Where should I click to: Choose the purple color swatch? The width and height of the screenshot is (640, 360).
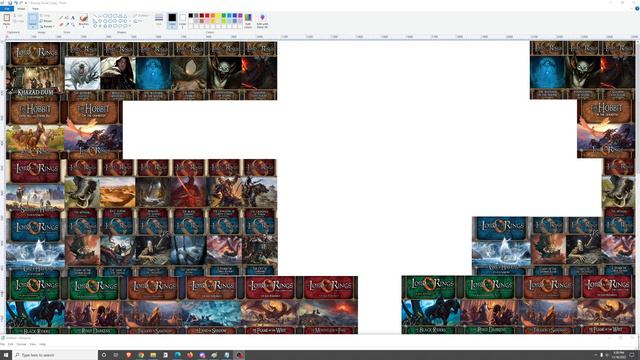point(240,15)
